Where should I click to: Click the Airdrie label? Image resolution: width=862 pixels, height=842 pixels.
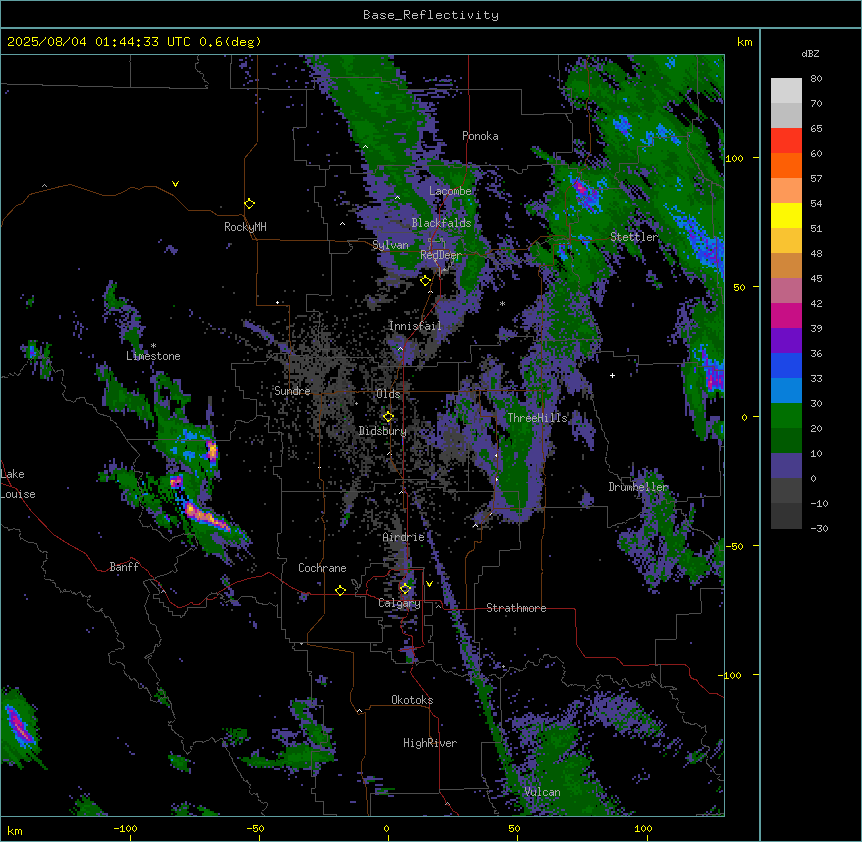point(404,537)
